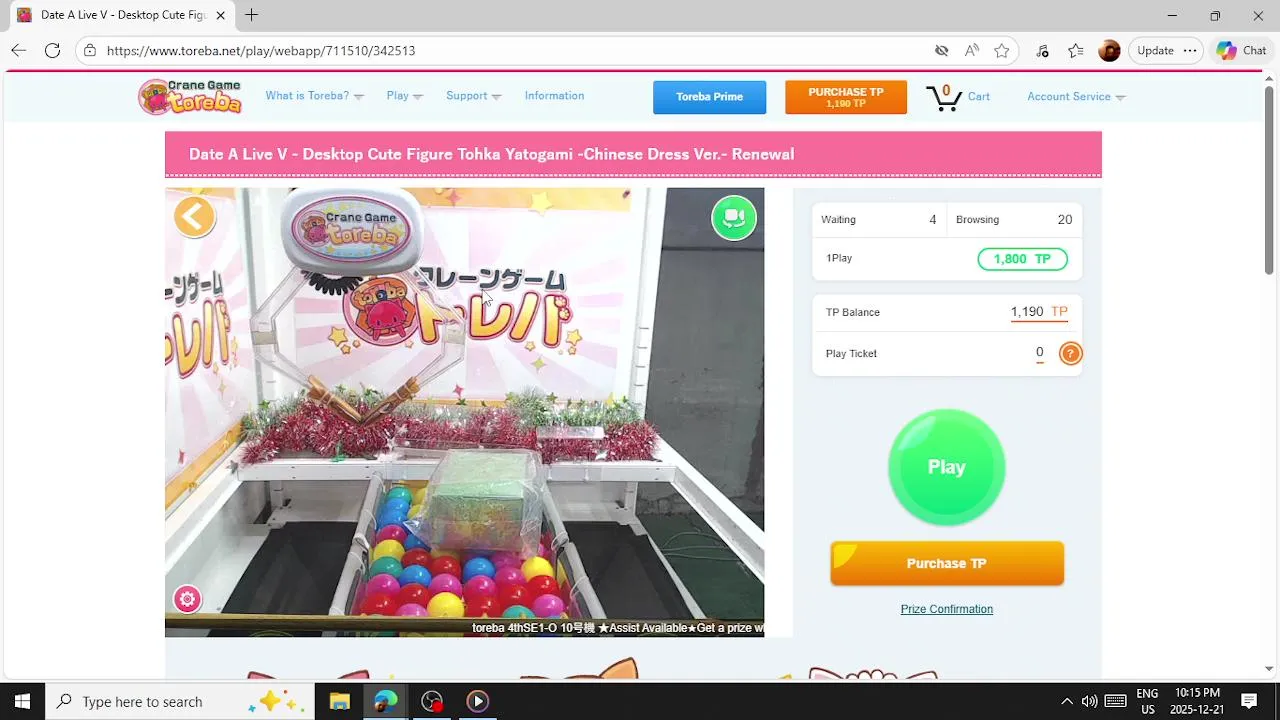
Task: Open the touch keyboard tray icon
Action: tap(1115, 701)
